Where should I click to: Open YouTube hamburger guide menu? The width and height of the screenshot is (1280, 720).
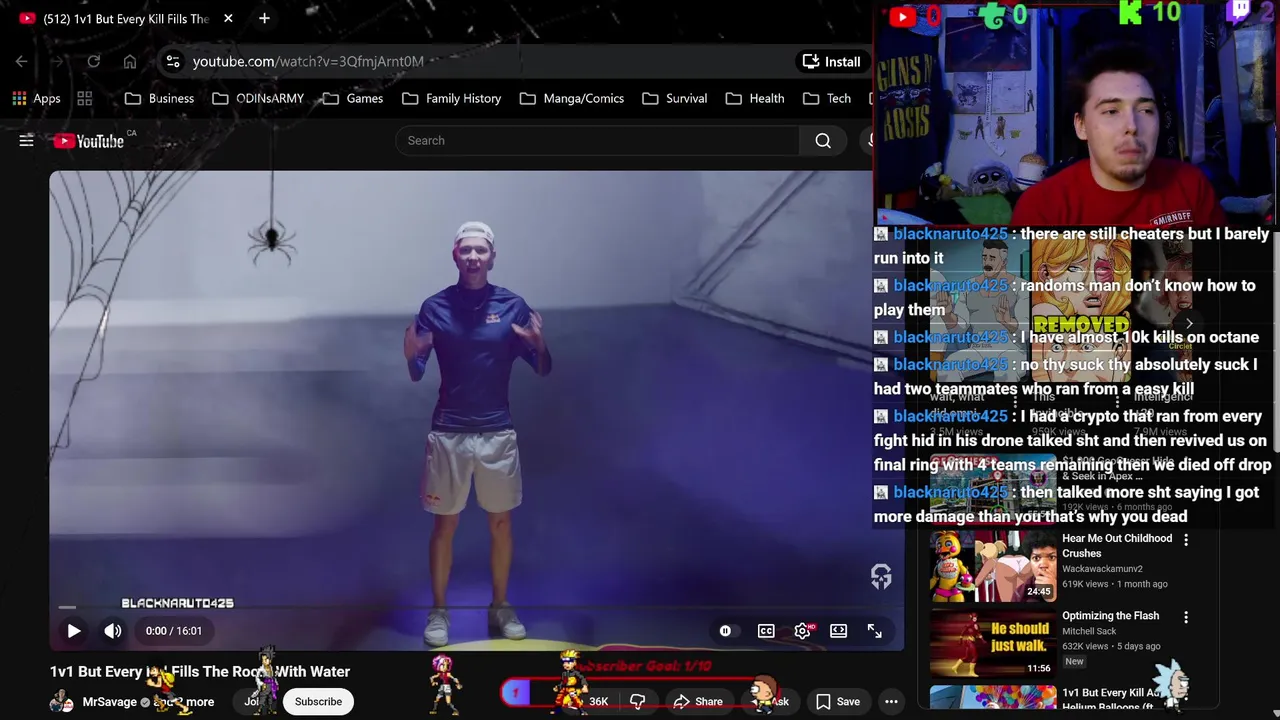pyautogui.click(x=27, y=141)
